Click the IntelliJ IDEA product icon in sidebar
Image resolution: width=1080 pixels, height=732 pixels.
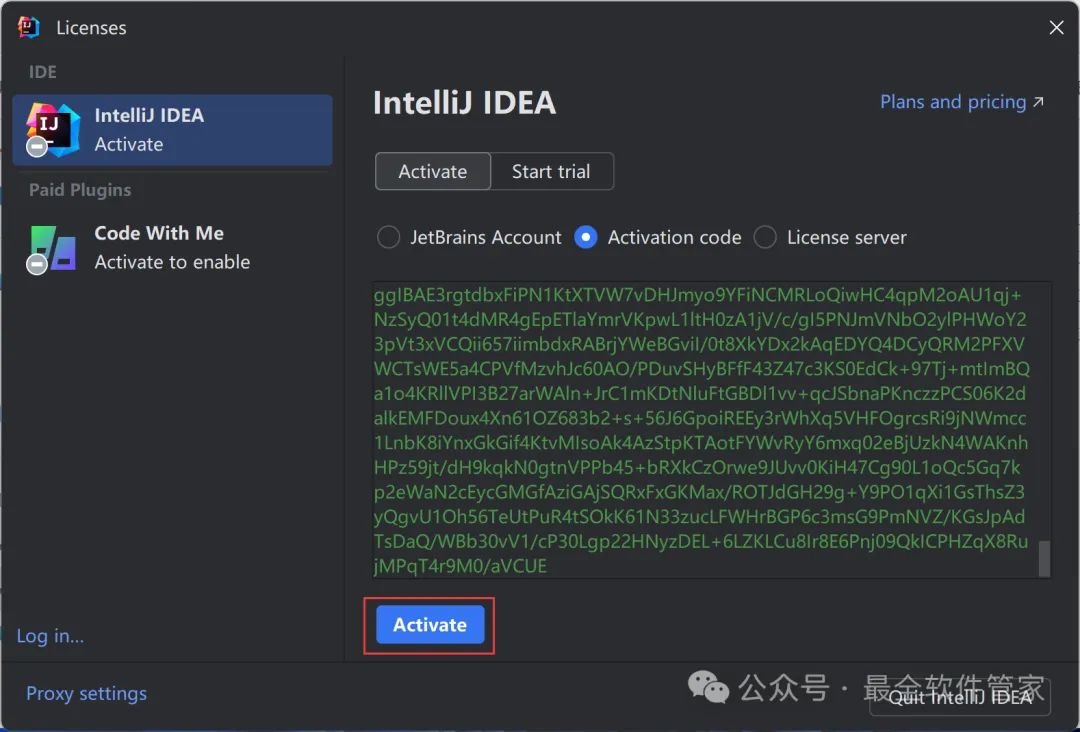tap(54, 129)
